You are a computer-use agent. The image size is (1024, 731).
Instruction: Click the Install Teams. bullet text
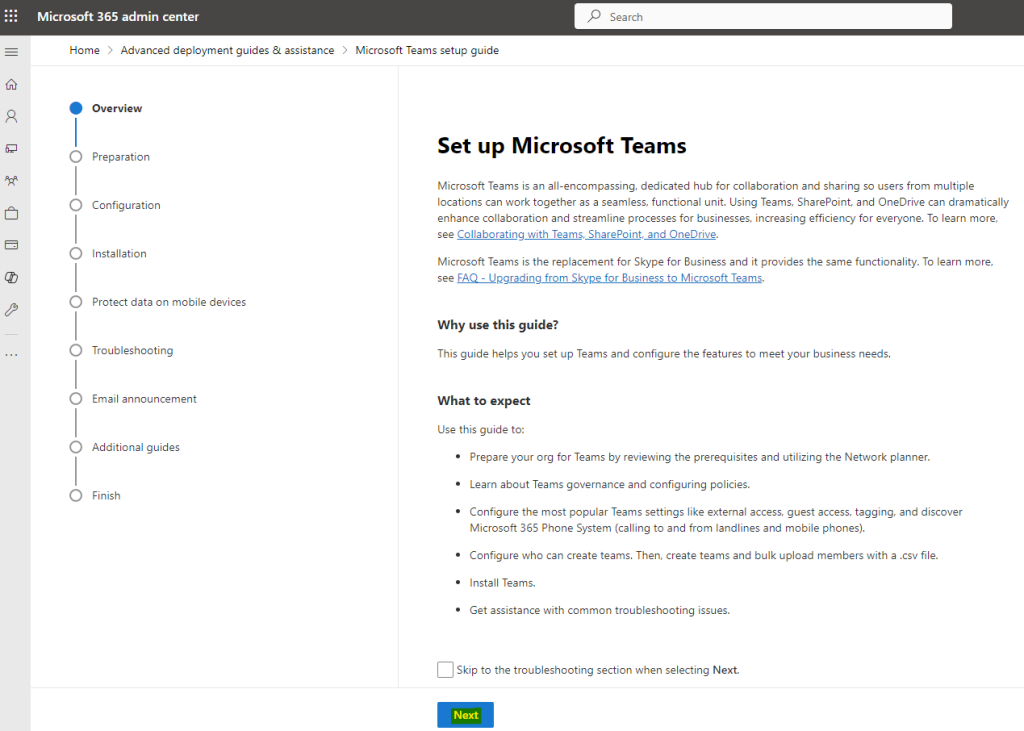502,583
